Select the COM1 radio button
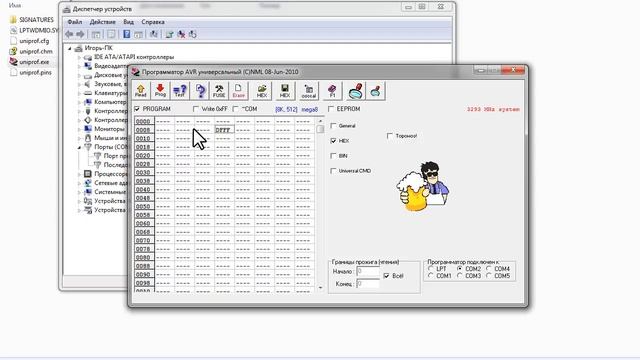 pyautogui.click(x=431, y=276)
